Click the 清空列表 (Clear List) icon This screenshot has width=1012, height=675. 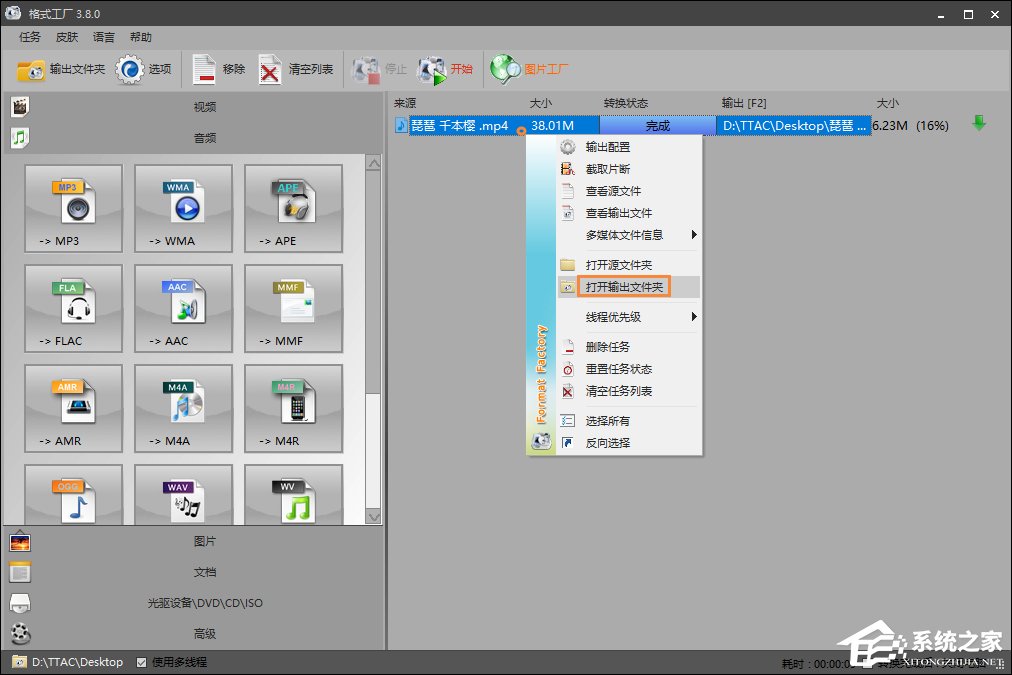click(x=290, y=68)
